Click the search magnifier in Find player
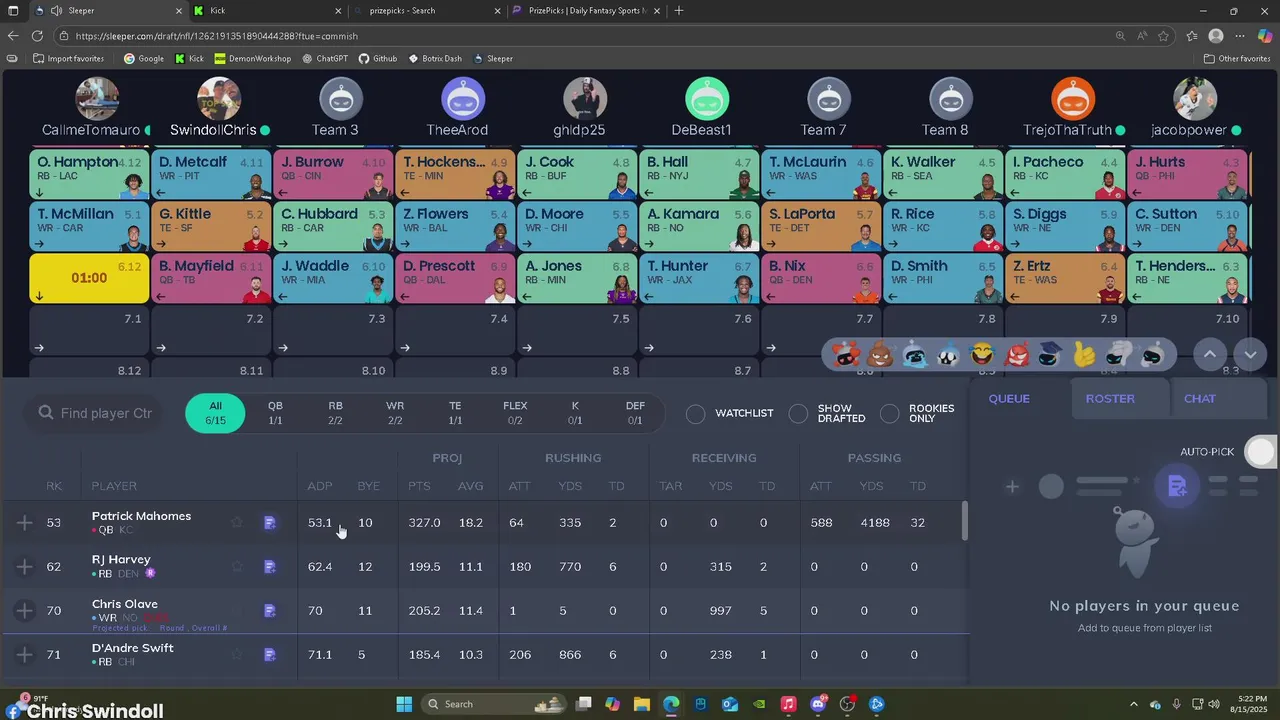 pyautogui.click(x=46, y=413)
